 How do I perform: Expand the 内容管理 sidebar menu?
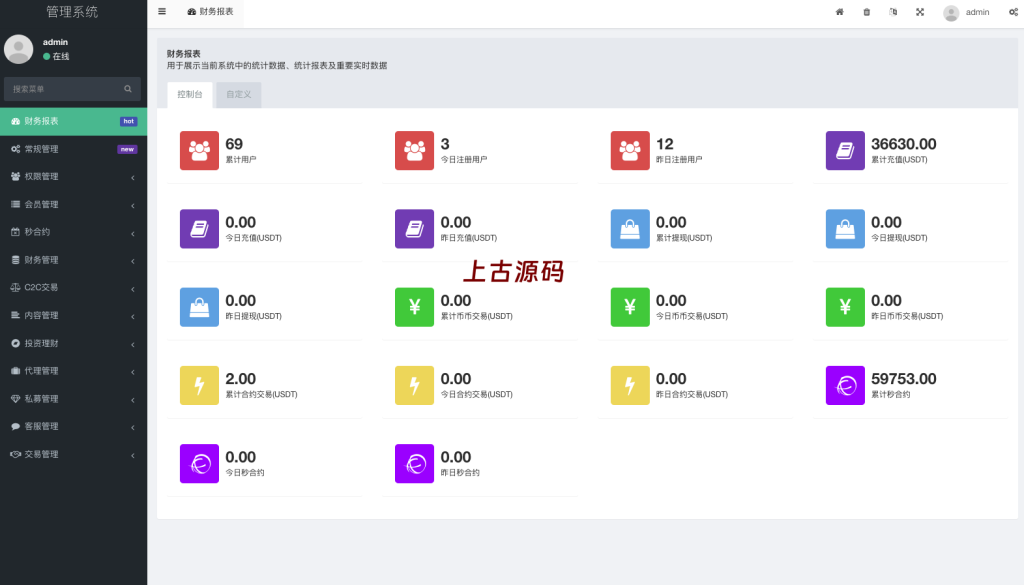pos(73,315)
